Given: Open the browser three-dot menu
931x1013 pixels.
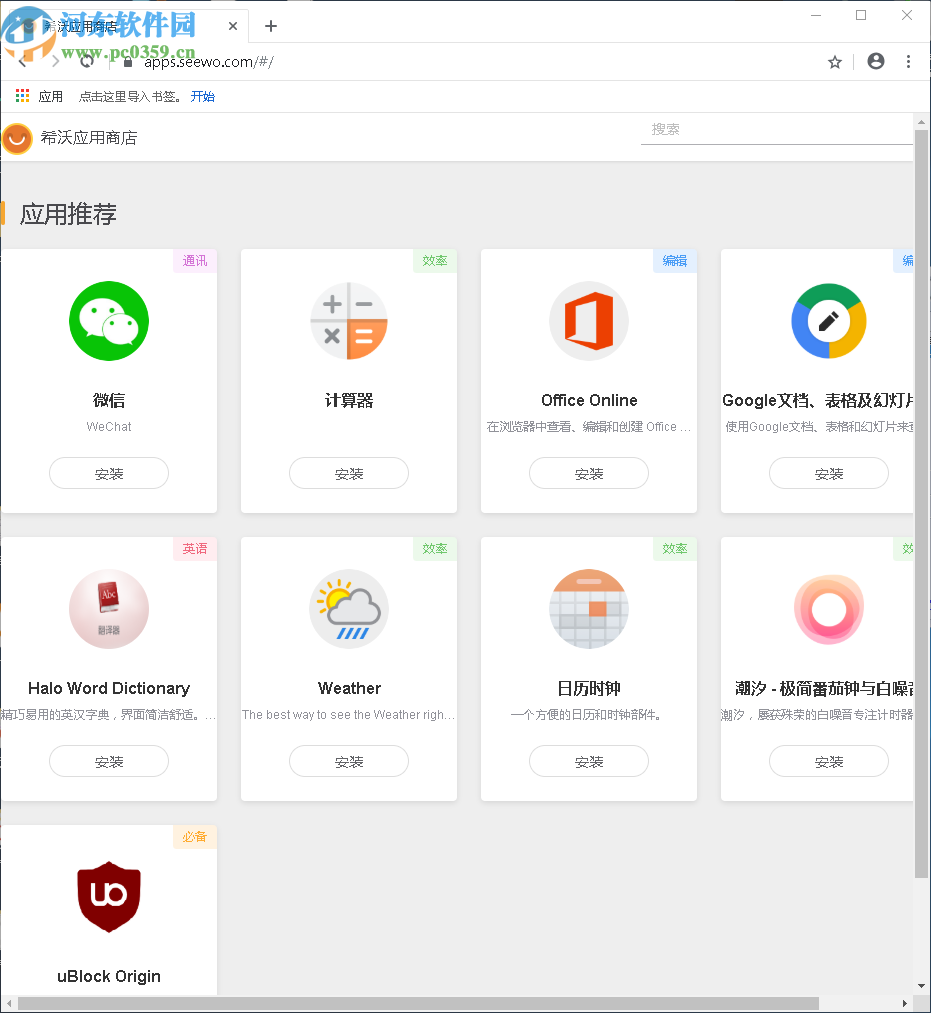Looking at the screenshot, I should pyautogui.click(x=908, y=61).
